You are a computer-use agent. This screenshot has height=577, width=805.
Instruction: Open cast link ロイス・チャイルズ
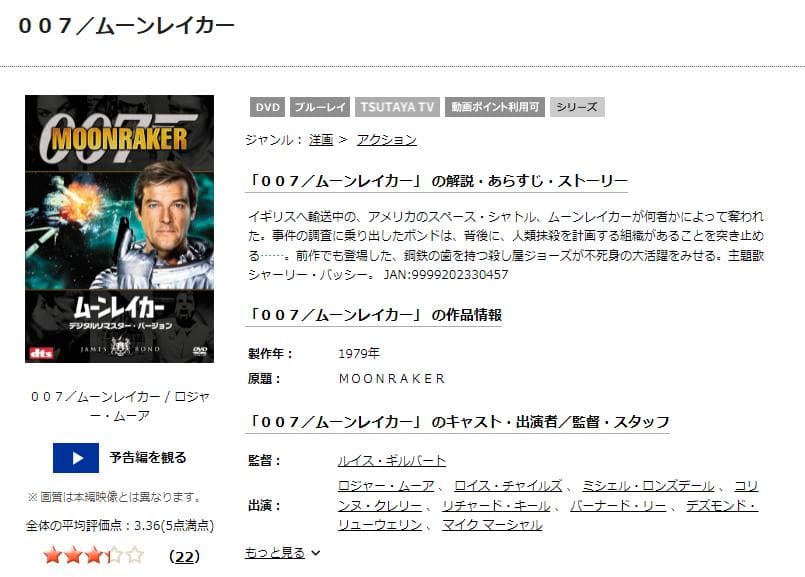pyautogui.click(x=508, y=486)
